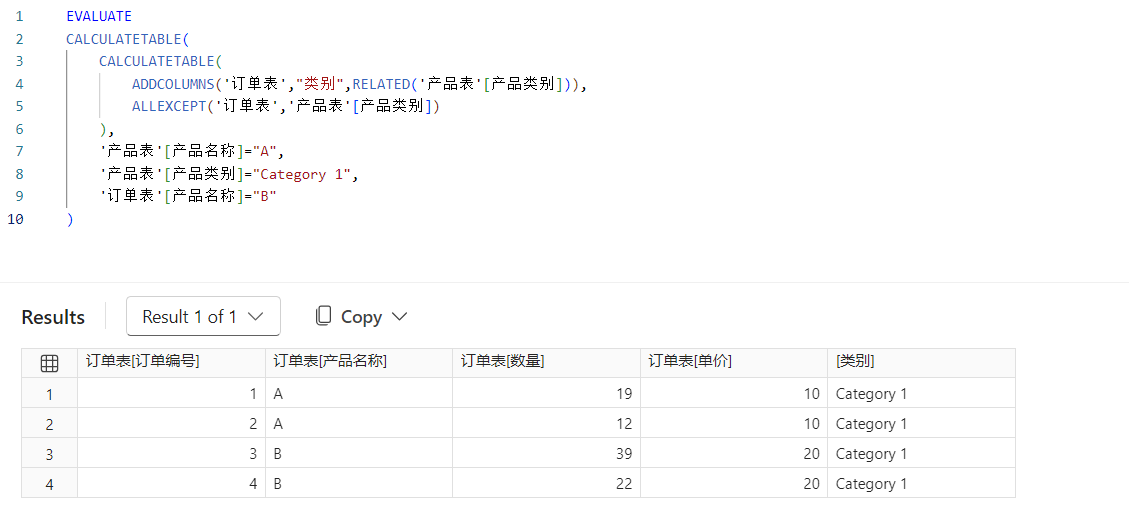Click product name B in result row 4
Screen dimensions: 1129x510
point(359,484)
